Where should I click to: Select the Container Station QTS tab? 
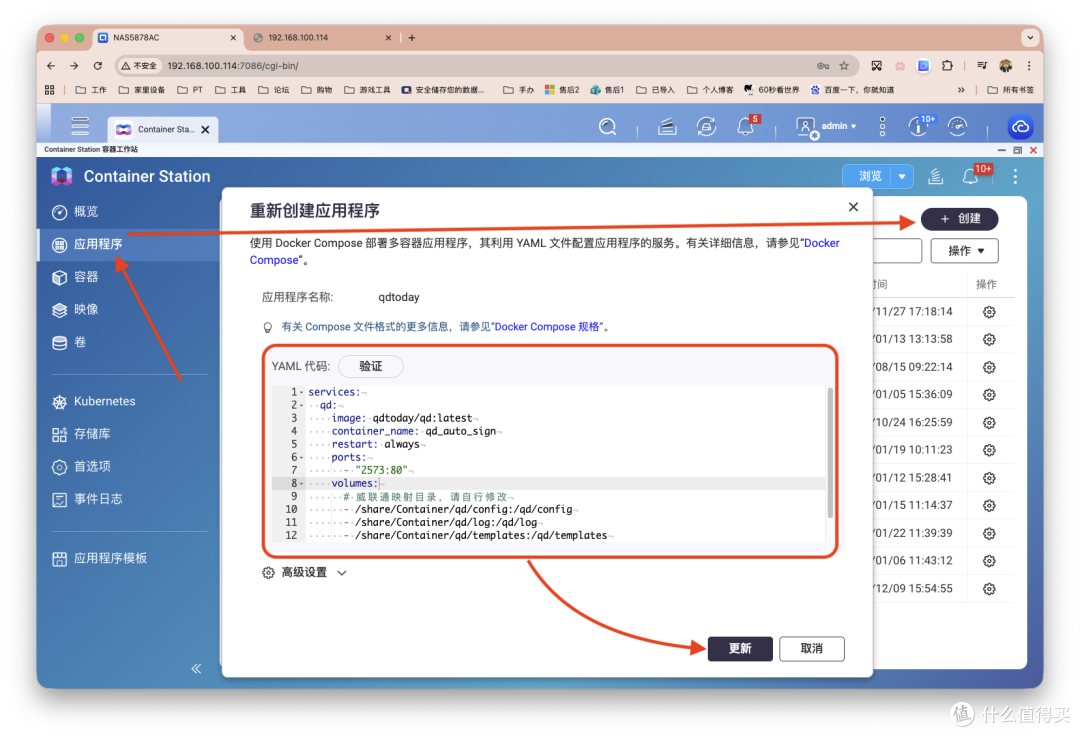tap(163, 129)
